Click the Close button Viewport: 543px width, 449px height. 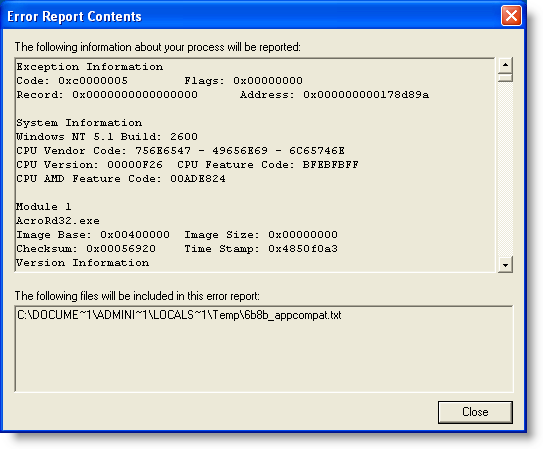(x=475, y=412)
